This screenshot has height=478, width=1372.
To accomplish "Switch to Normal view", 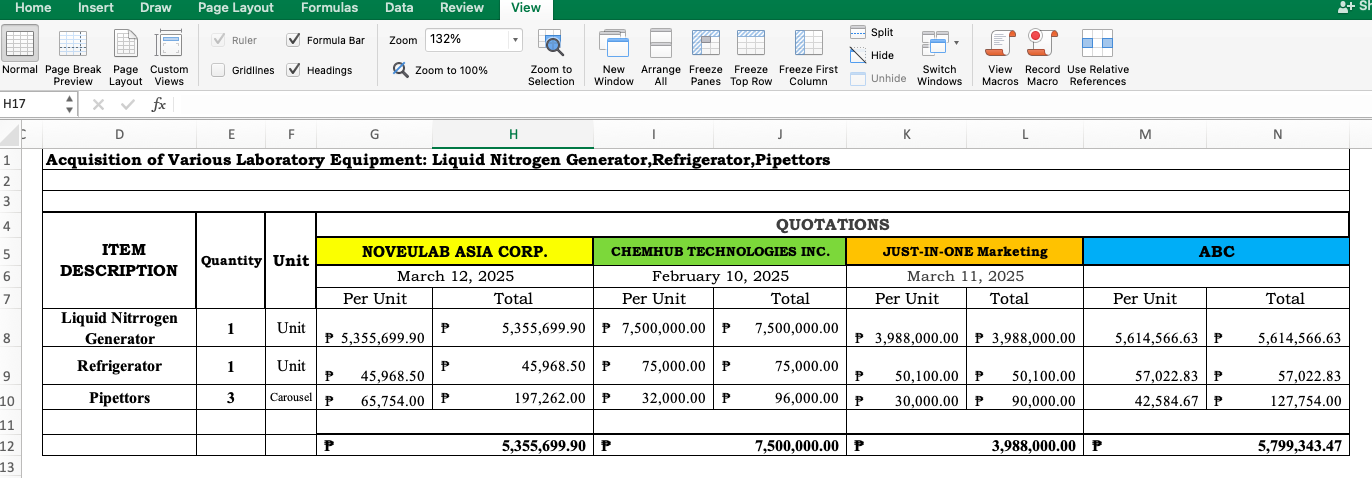I will tap(20, 58).
